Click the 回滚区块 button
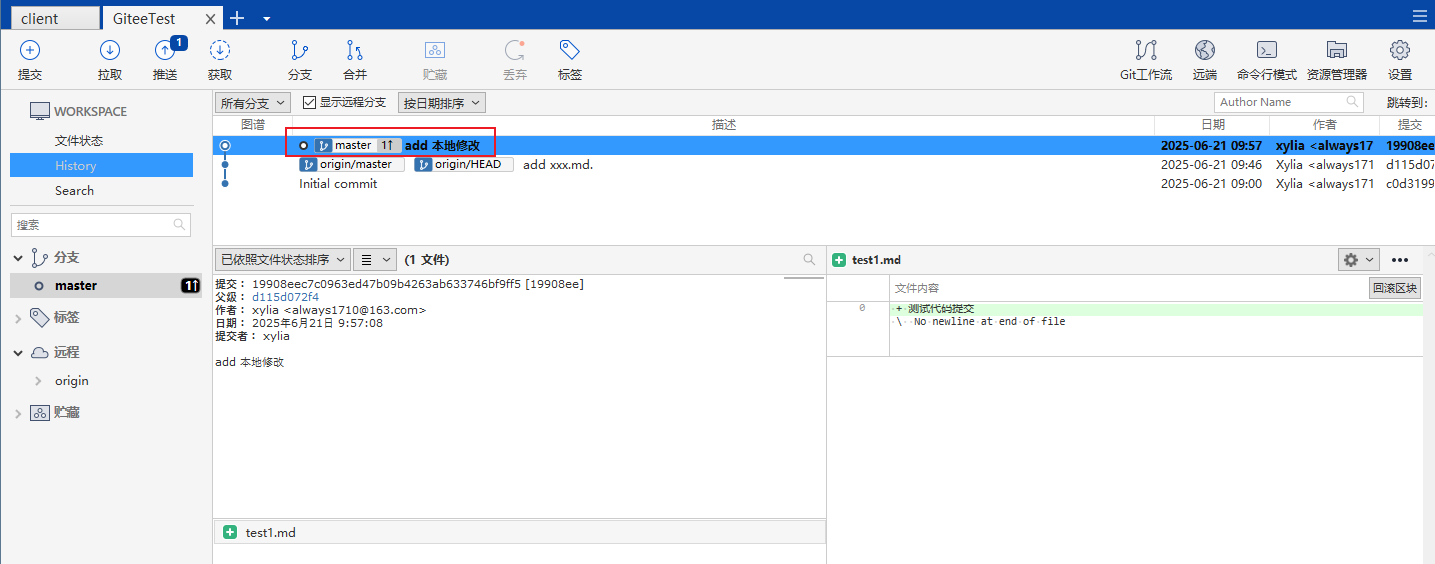The width and height of the screenshot is (1435, 564). coord(1394,288)
